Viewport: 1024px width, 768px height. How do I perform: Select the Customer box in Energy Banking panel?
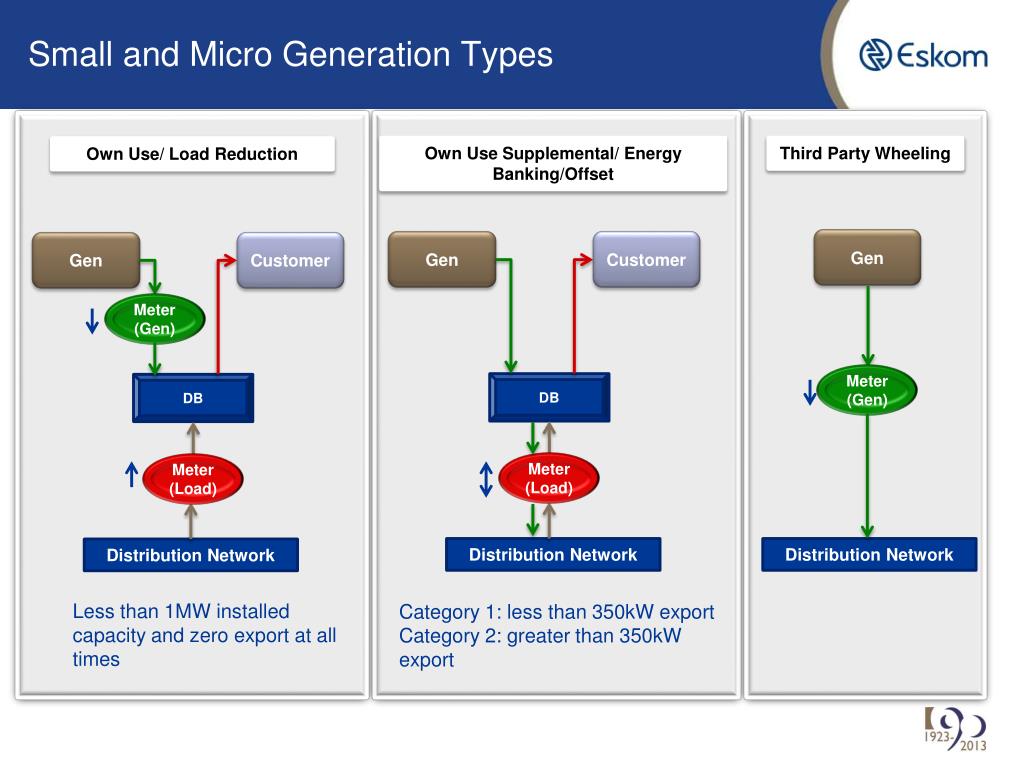646,259
